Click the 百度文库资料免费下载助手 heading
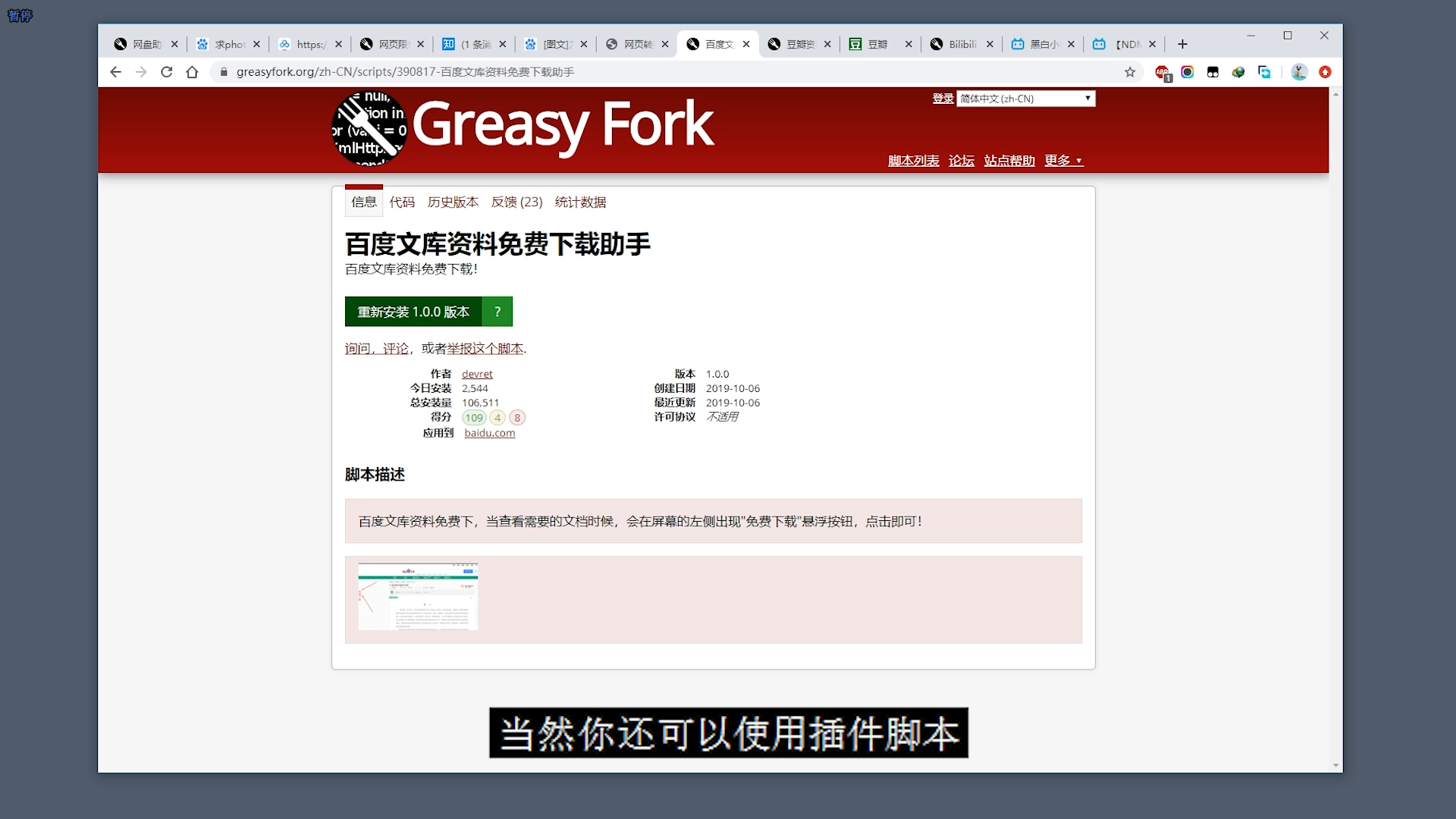The height and width of the screenshot is (819, 1456). click(497, 244)
